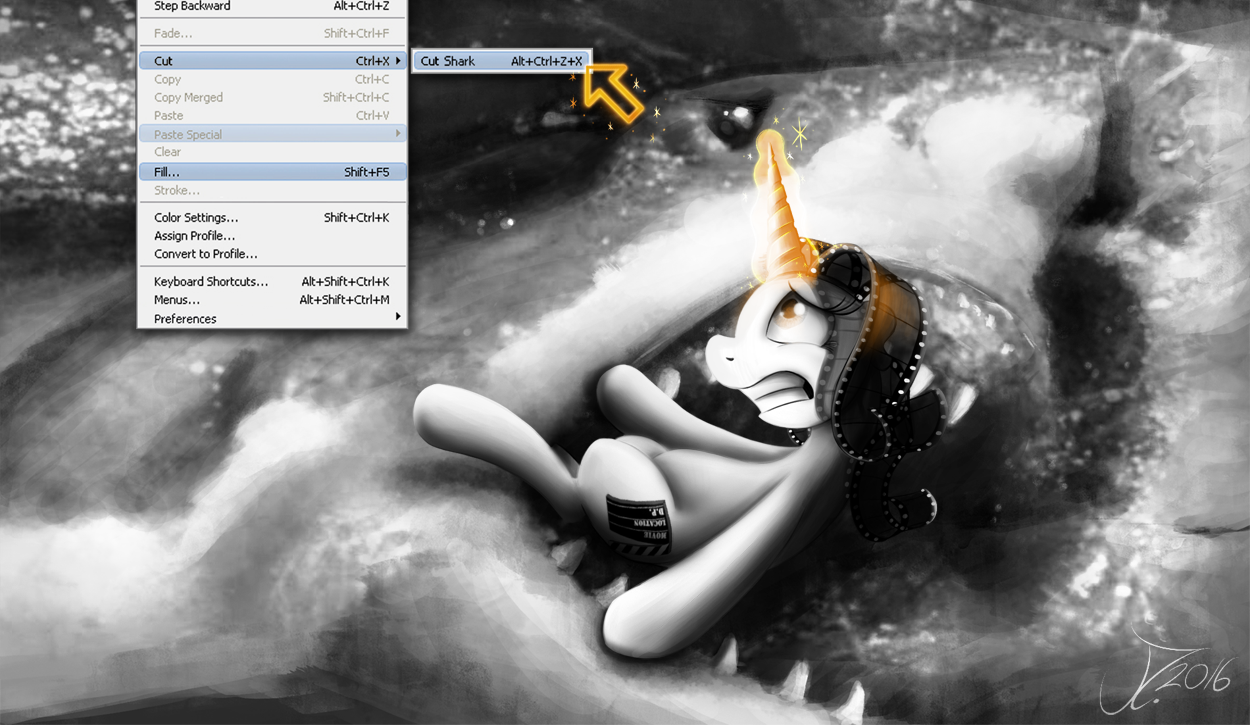Open the Fill… dialog entry
The width and height of the screenshot is (1250, 725).
272,172
